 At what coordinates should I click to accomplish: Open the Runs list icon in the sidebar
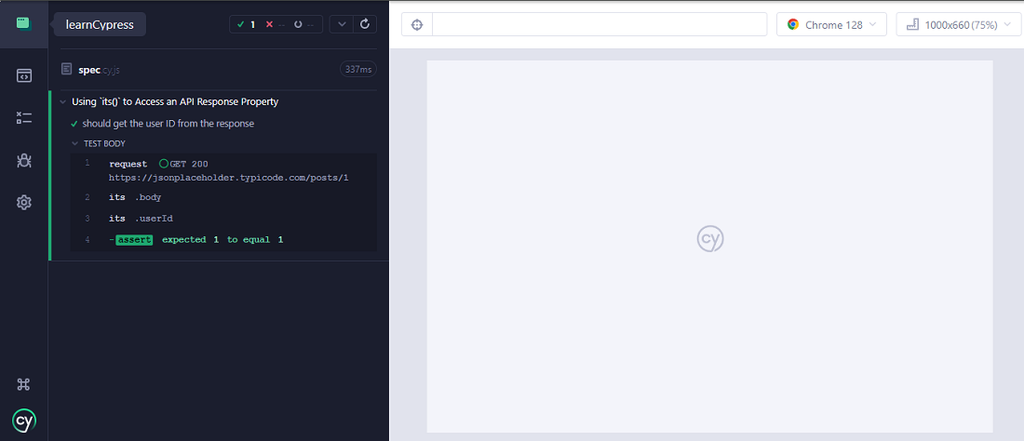pos(24,118)
